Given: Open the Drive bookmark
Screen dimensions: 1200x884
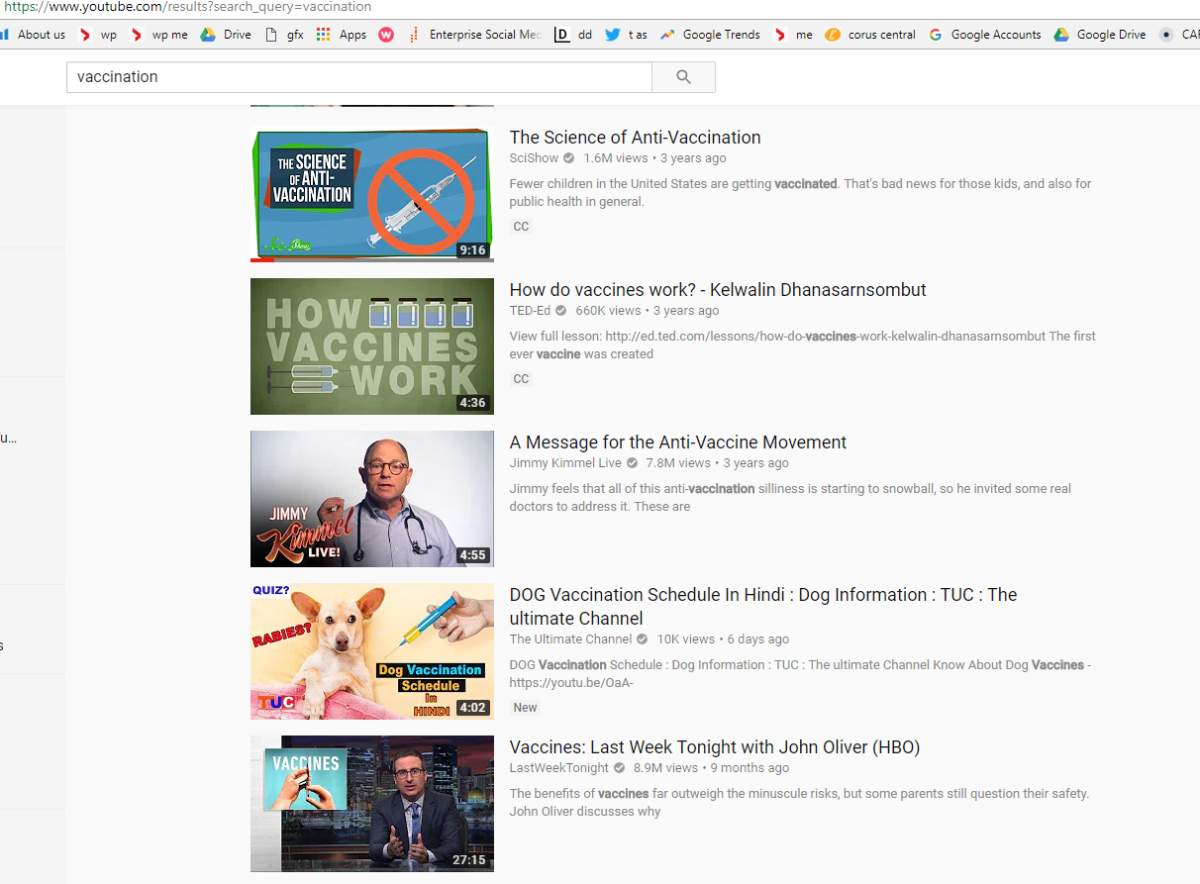Looking at the screenshot, I should point(226,34).
